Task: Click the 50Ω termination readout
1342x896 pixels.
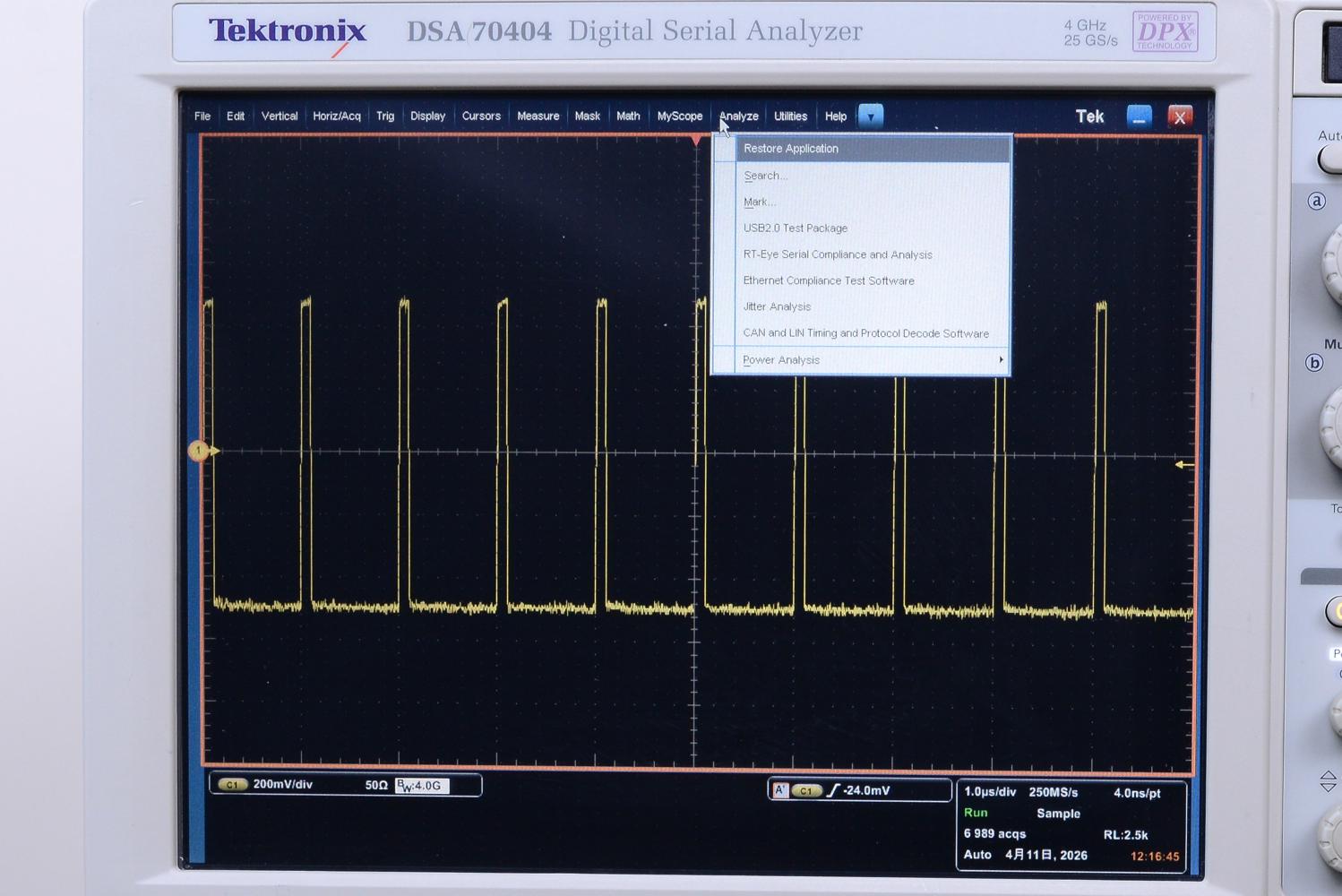Action: (376, 785)
